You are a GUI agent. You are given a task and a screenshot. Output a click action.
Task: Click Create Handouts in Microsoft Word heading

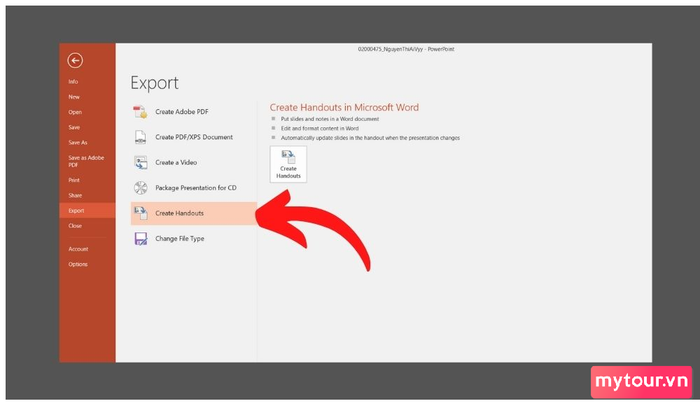(x=344, y=108)
